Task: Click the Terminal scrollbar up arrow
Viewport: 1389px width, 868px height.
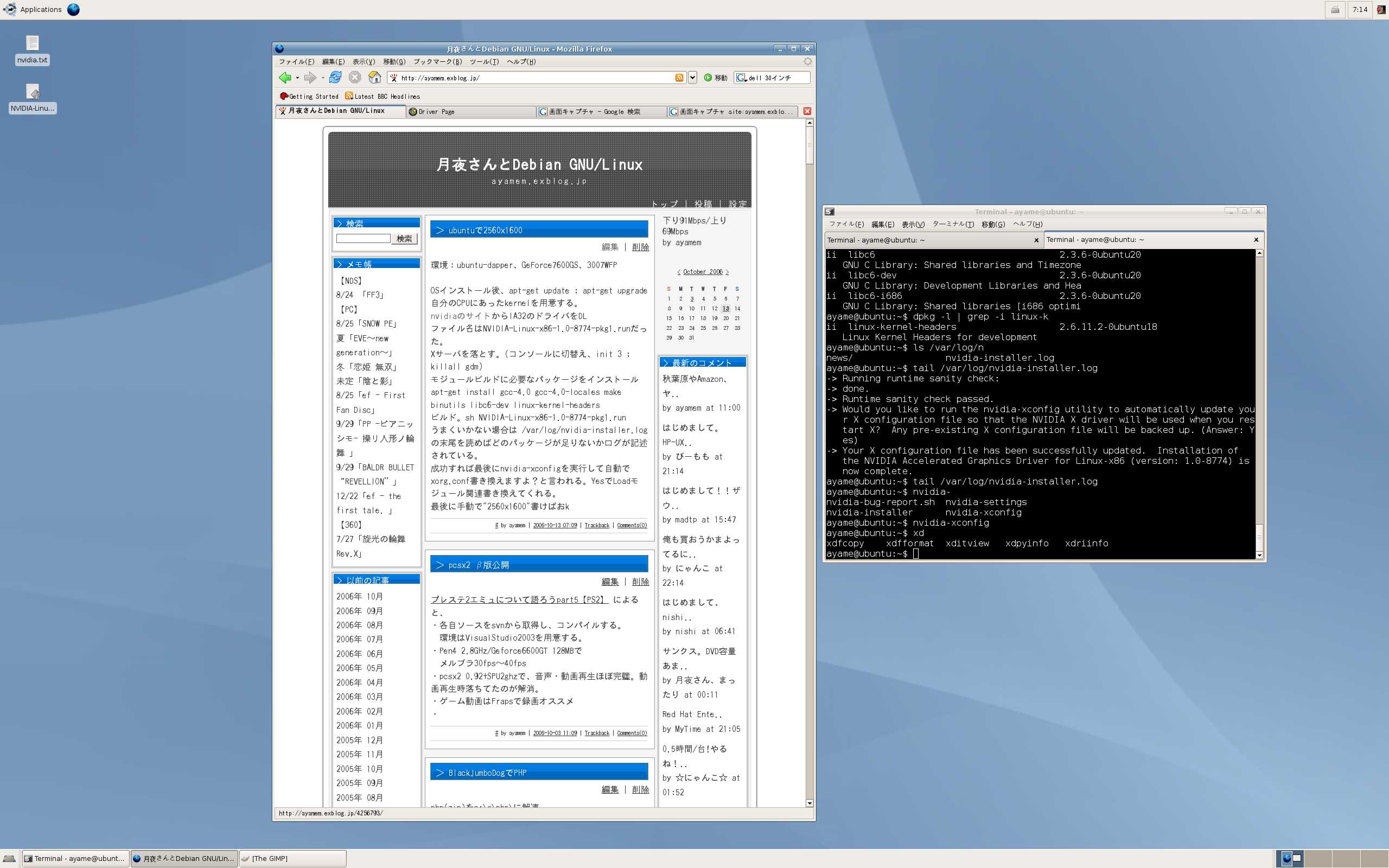Action: tap(1259, 253)
